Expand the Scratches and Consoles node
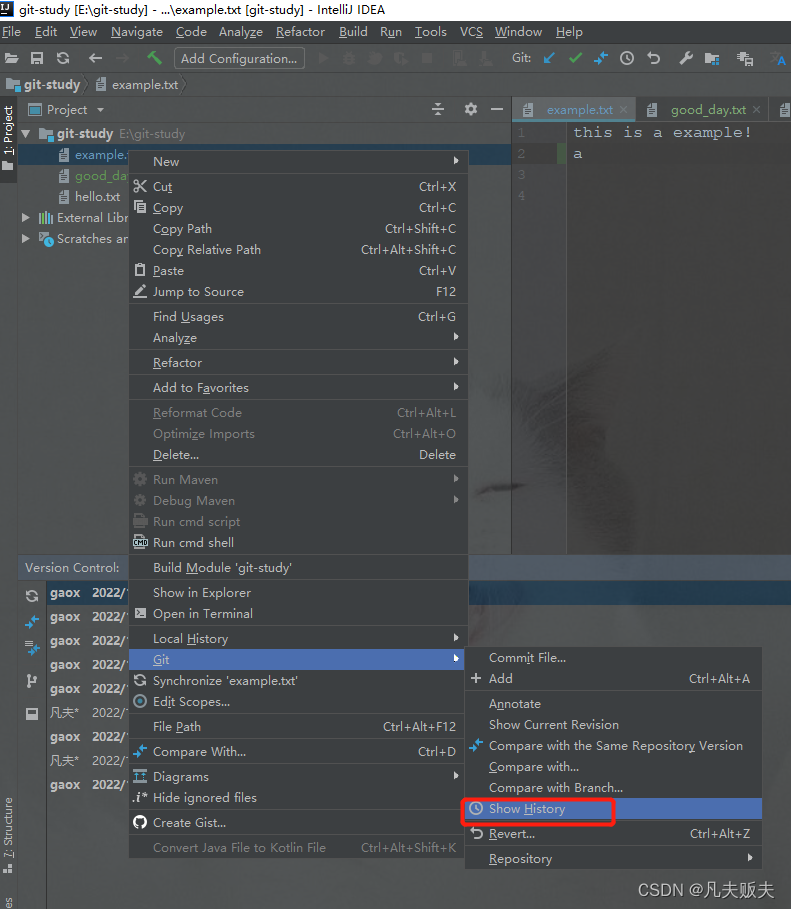This screenshot has width=791, height=909. click(x=26, y=239)
